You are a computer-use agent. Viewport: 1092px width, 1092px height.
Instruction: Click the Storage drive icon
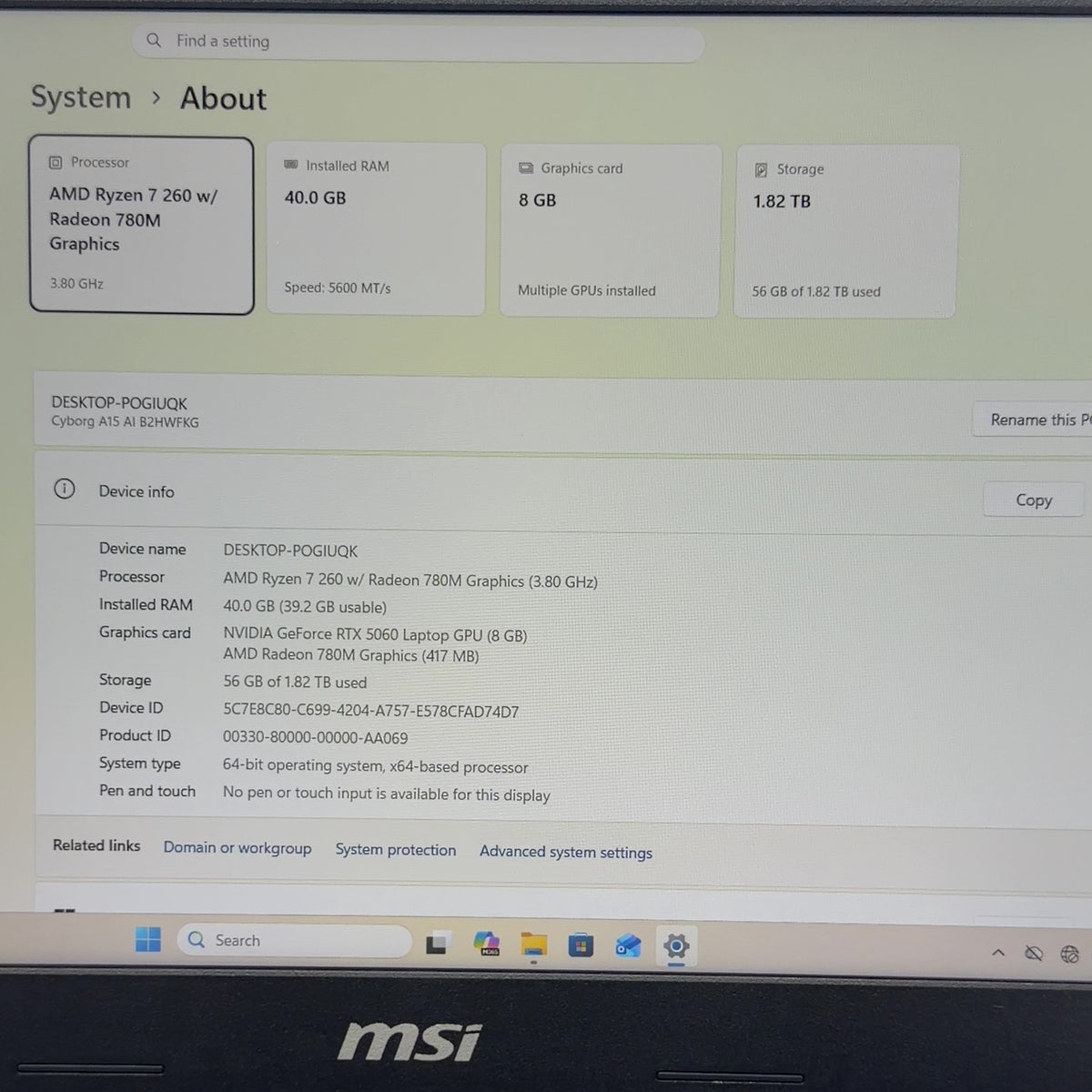click(x=761, y=169)
